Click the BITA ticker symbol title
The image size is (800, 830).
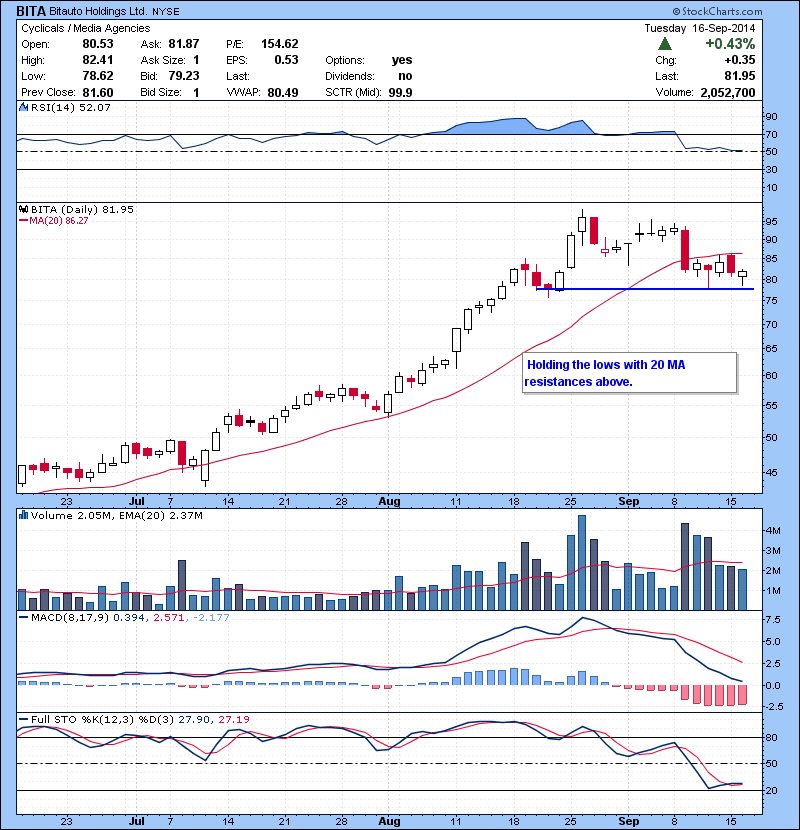pos(31,11)
